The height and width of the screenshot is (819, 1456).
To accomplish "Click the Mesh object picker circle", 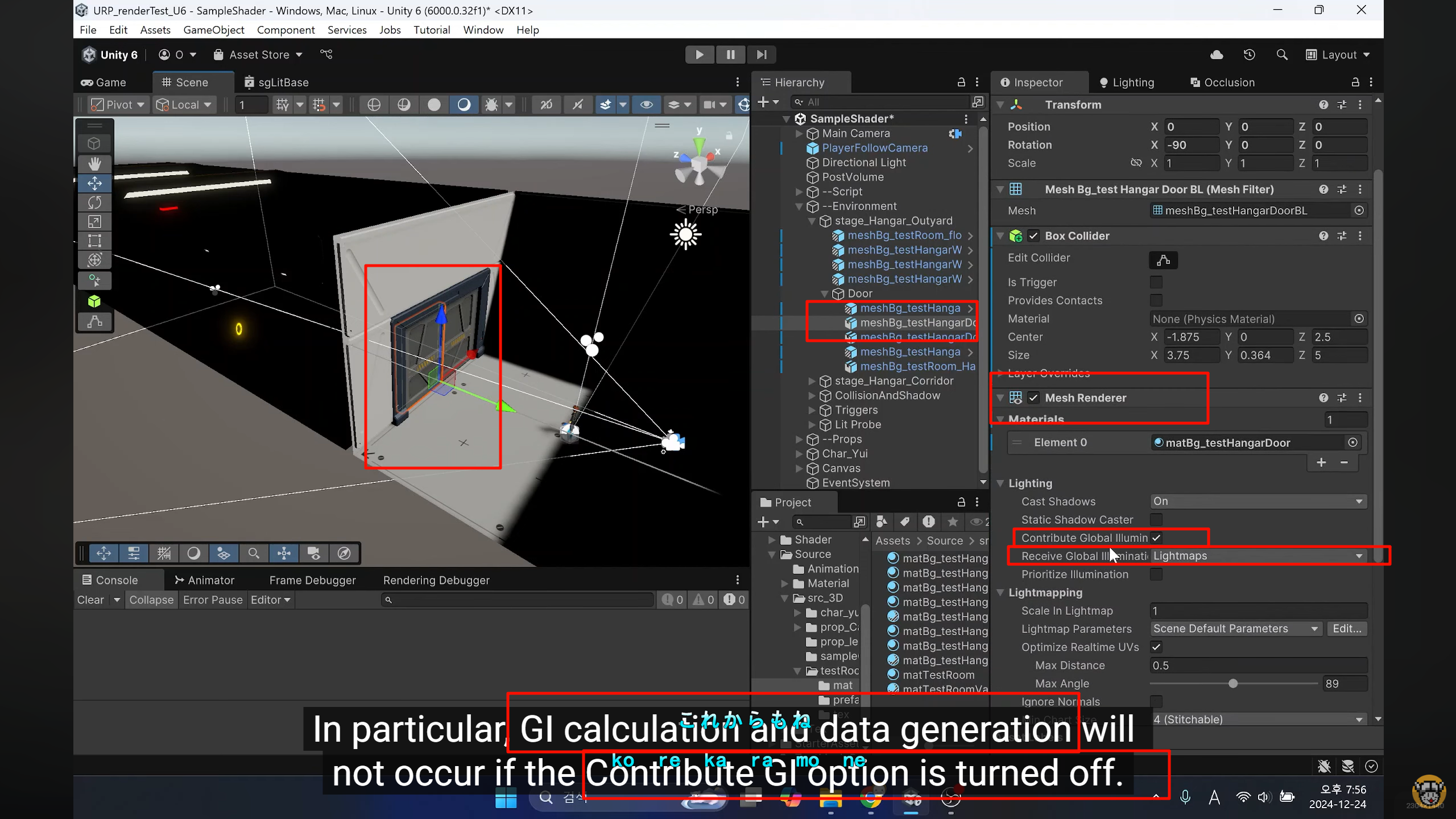I will click(1359, 210).
